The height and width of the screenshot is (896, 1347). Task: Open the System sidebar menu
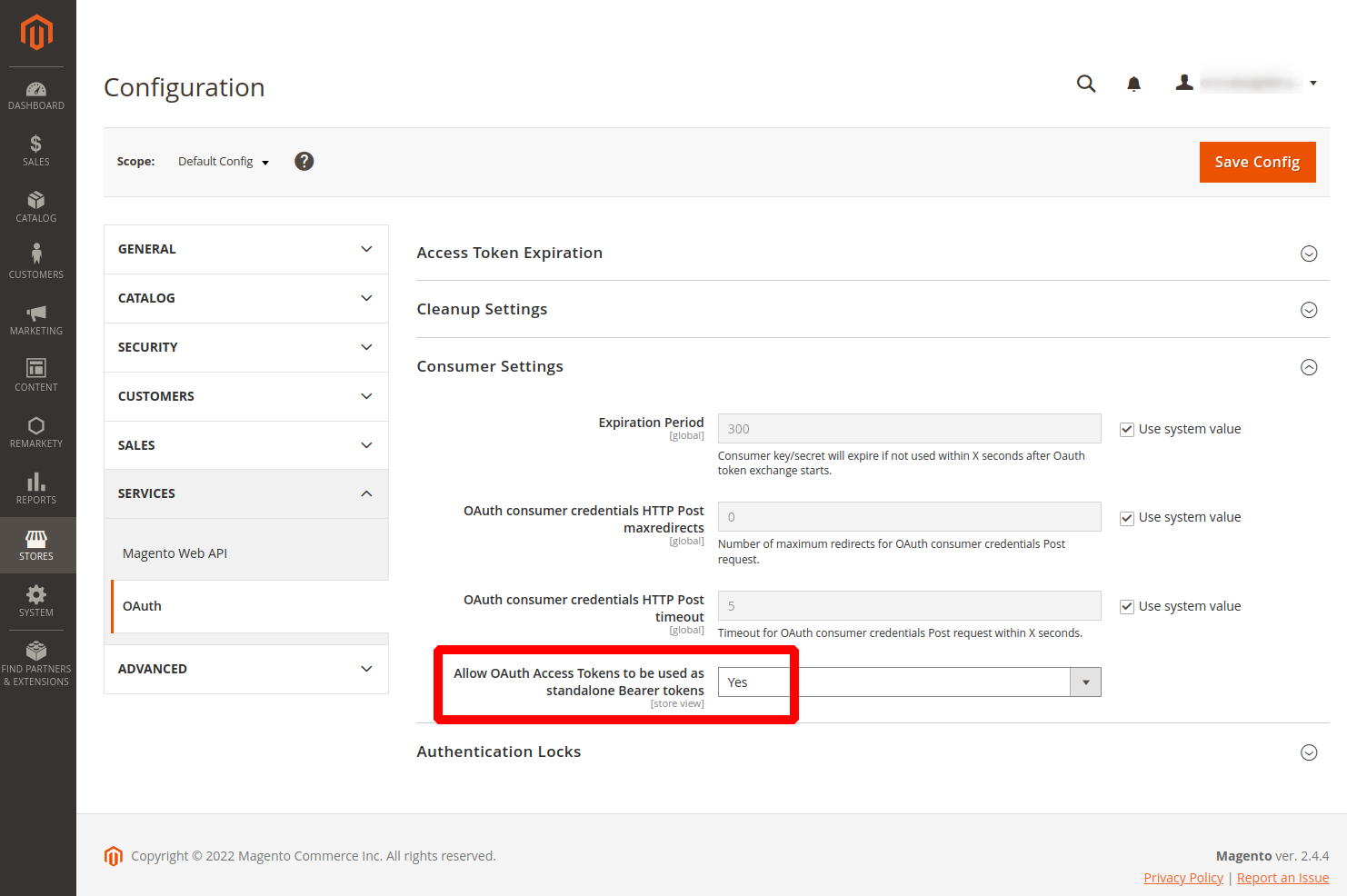click(x=36, y=602)
